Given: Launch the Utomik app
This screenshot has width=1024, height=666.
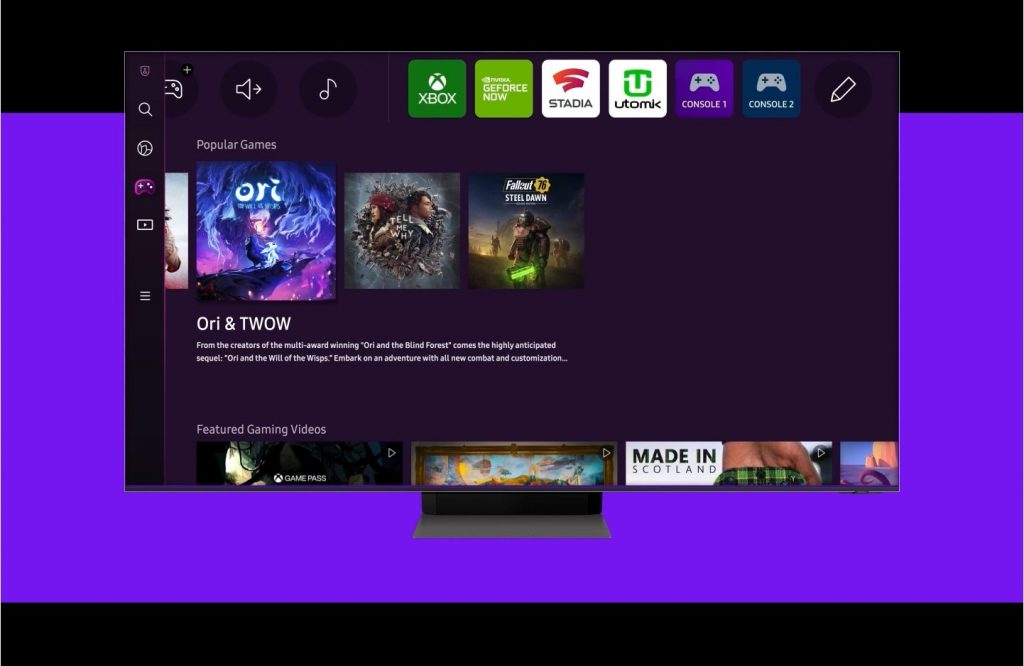Looking at the screenshot, I should point(638,89).
